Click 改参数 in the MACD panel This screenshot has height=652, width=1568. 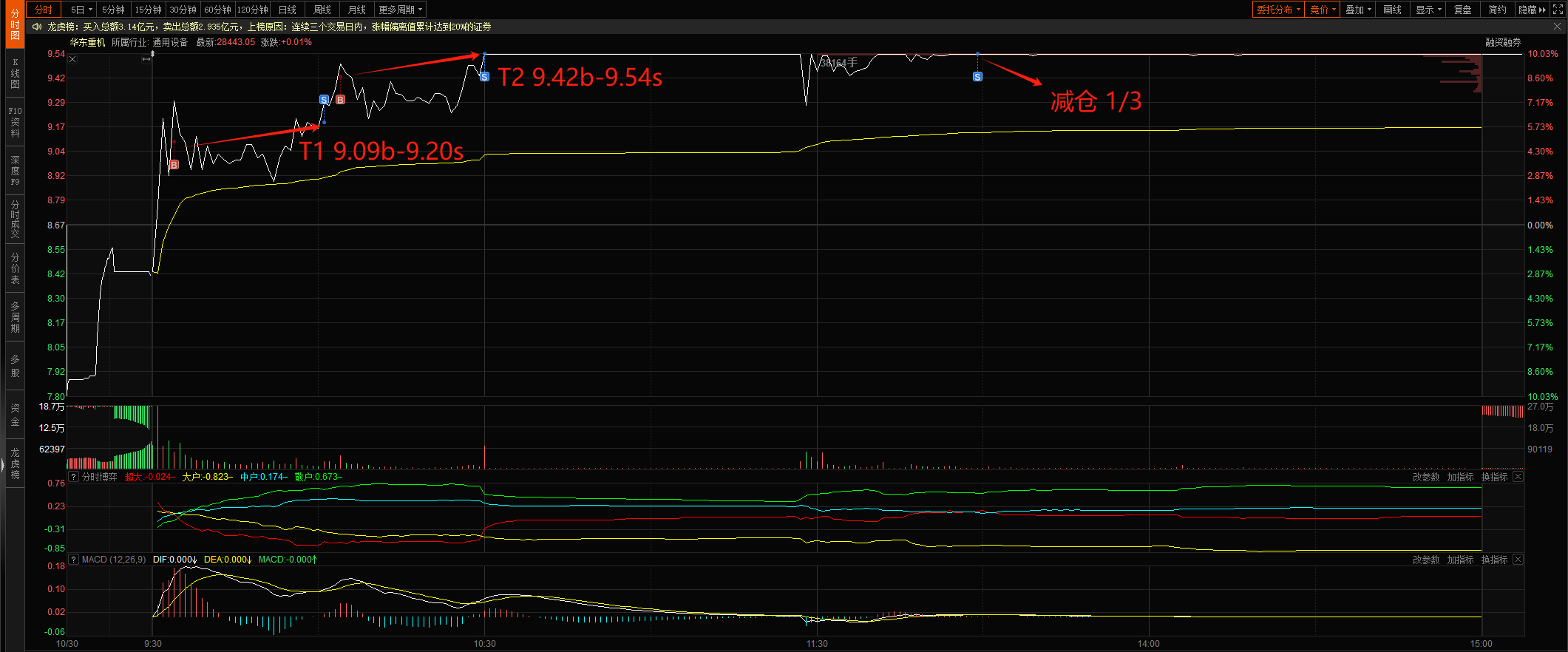tap(1426, 560)
